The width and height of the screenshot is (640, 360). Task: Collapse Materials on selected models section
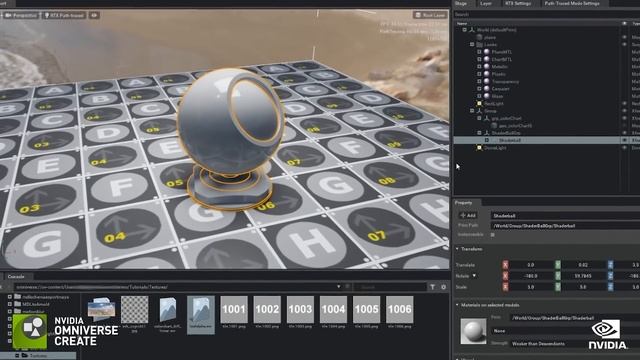point(457,305)
